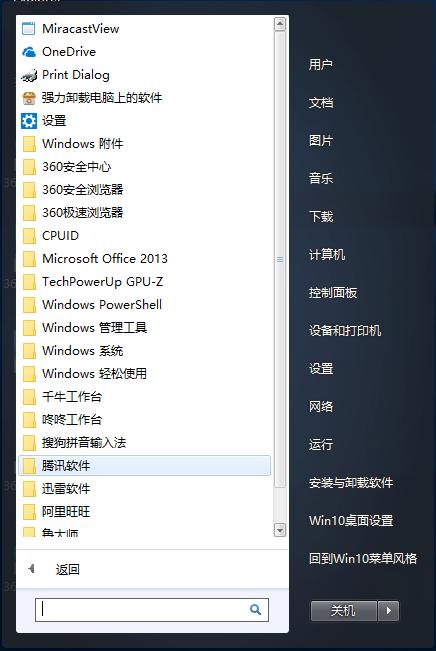Click the 关机 shutdown button

343,611
